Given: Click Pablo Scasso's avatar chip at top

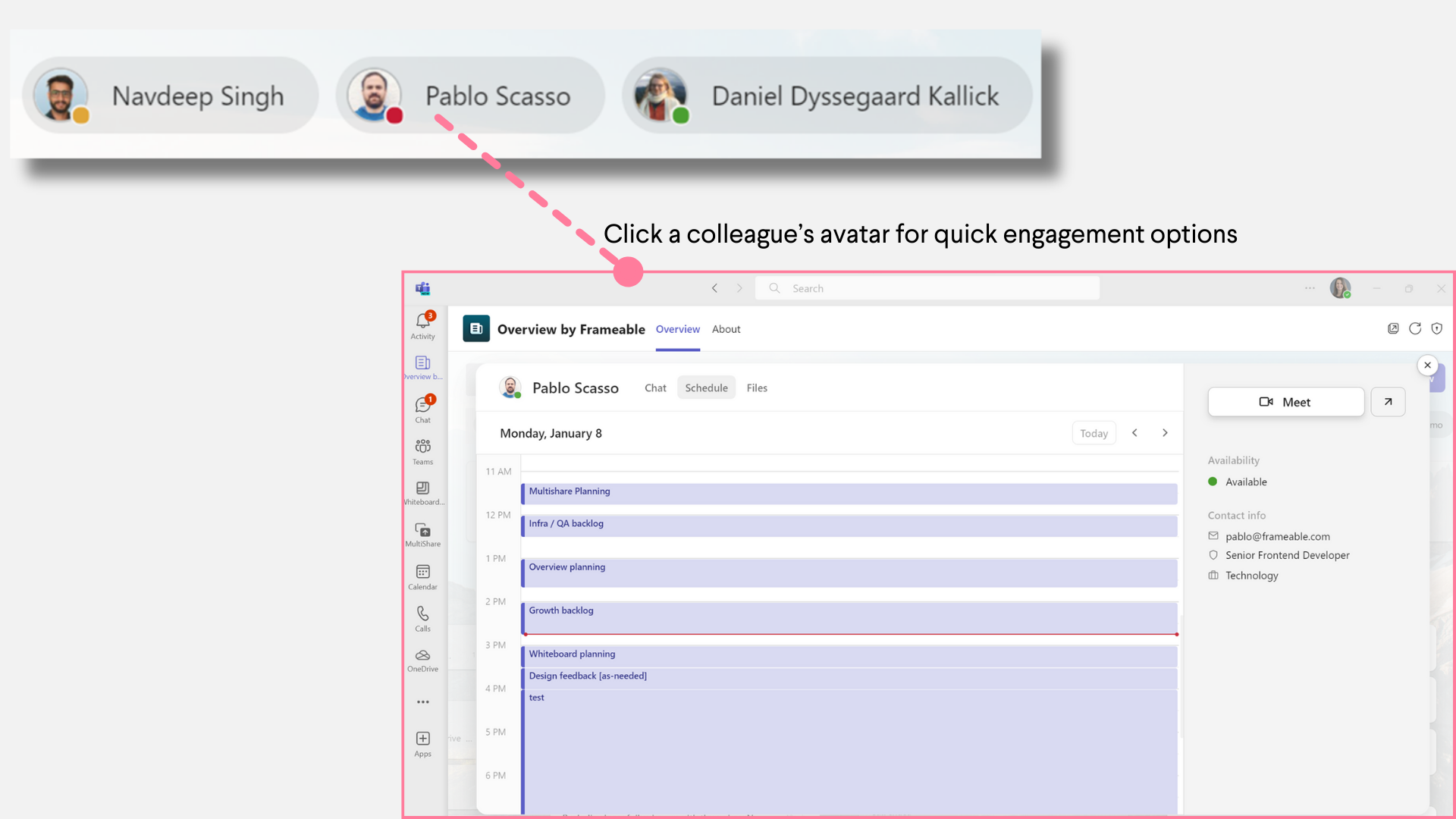Looking at the screenshot, I should tap(470, 96).
